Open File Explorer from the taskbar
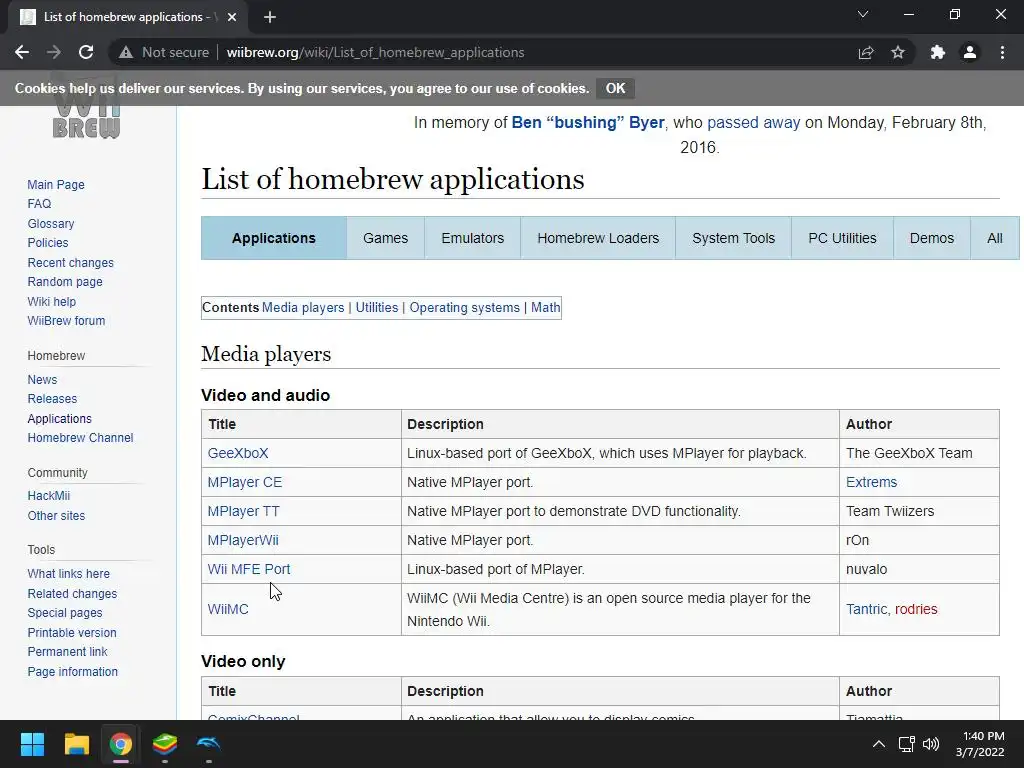 76,744
